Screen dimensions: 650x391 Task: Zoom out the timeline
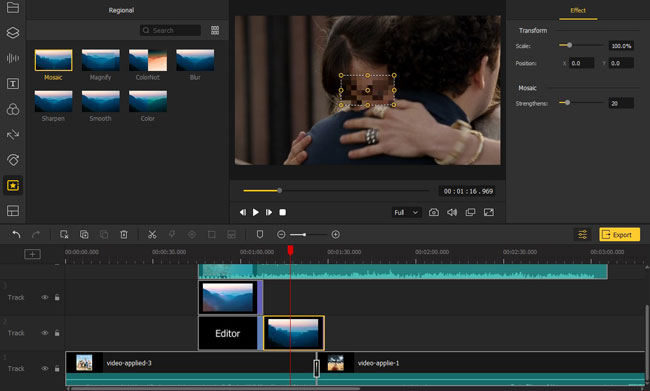pyautogui.click(x=281, y=235)
